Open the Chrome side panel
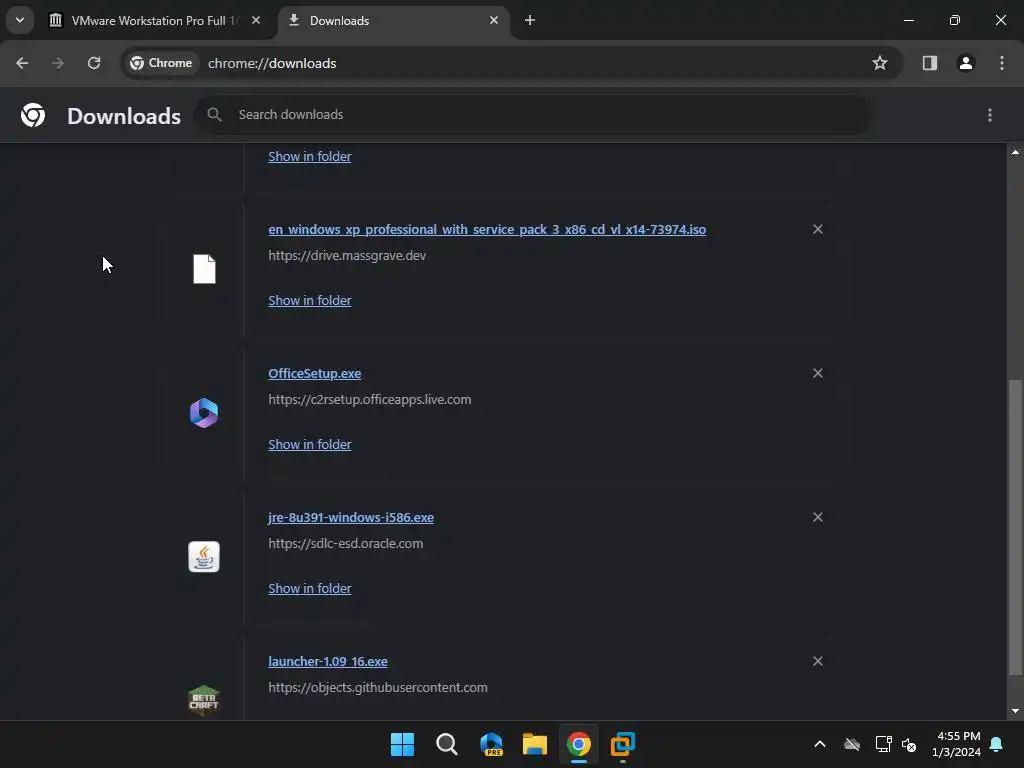Image resolution: width=1024 pixels, height=768 pixels. coord(929,63)
